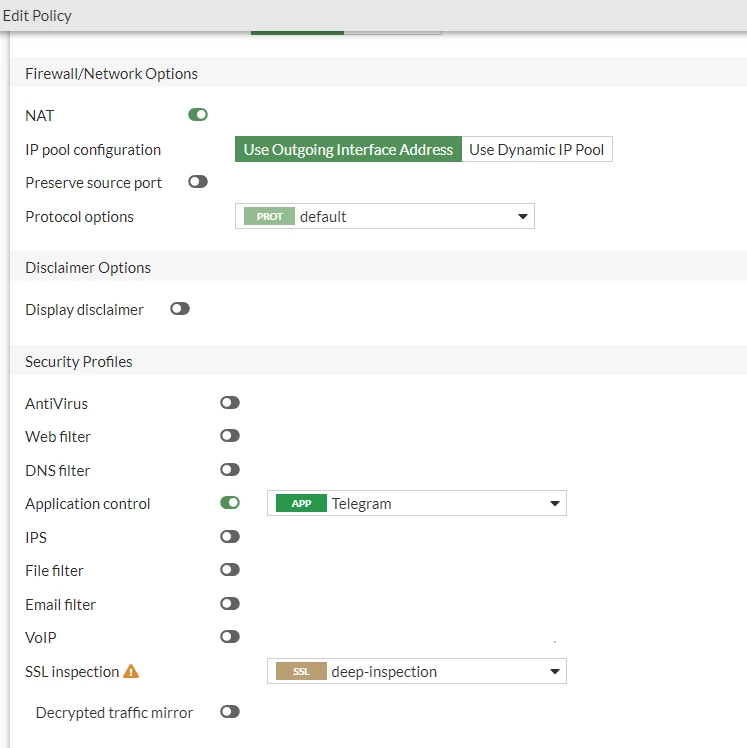Switch on the VoIP toggle
The image size is (747, 748).
coord(230,636)
